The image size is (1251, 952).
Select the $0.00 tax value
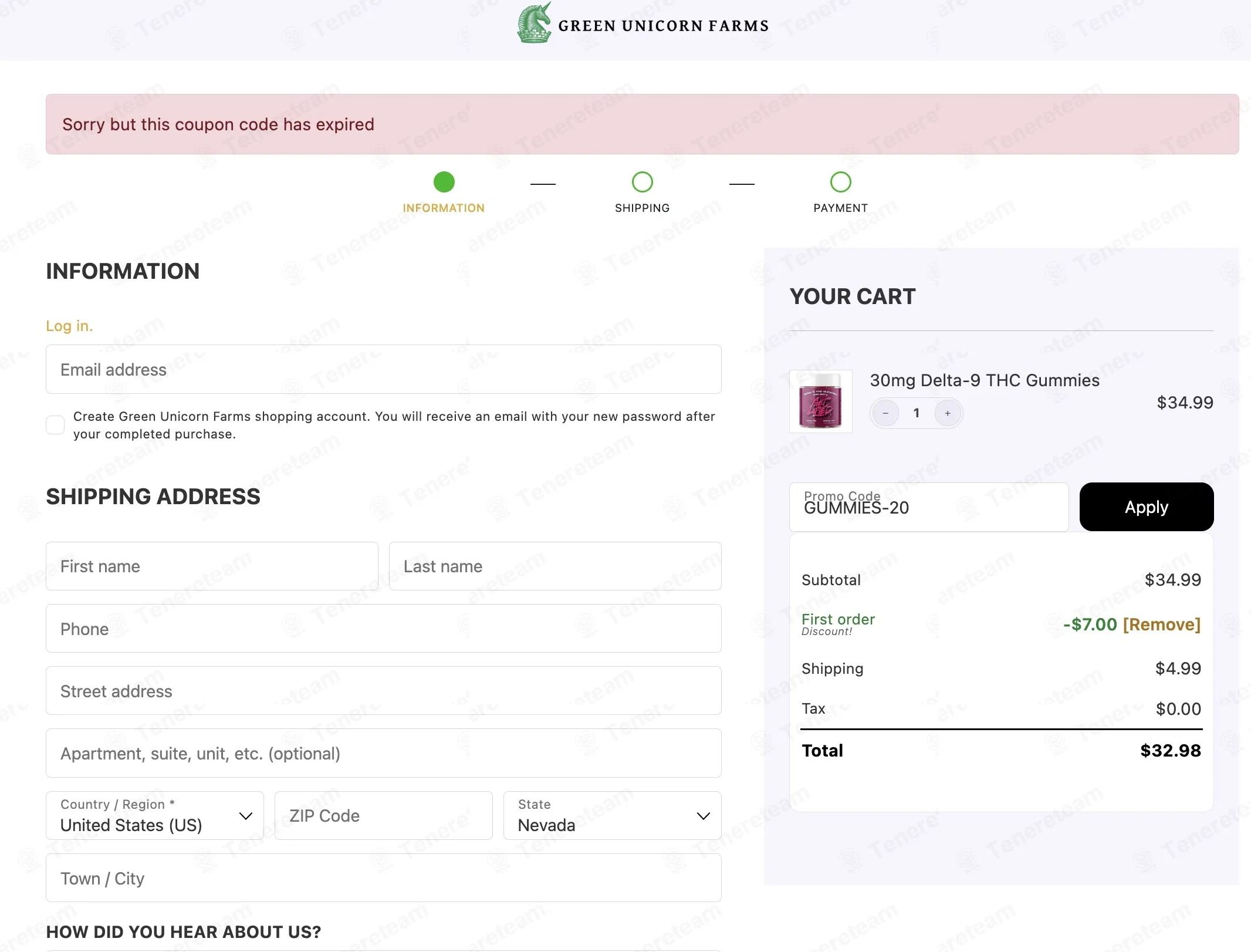[1178, 709]
